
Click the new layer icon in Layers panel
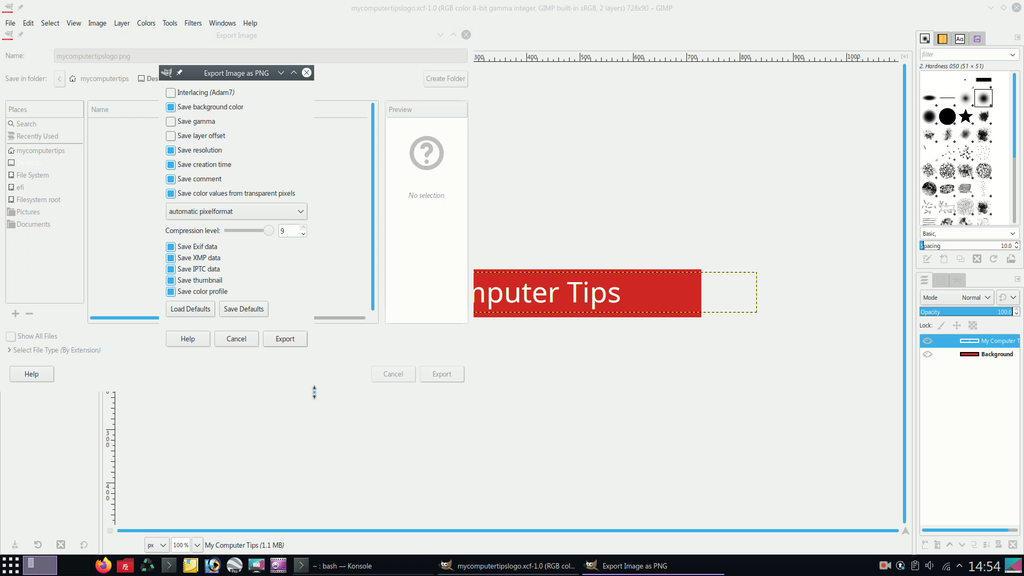[925, 545]
